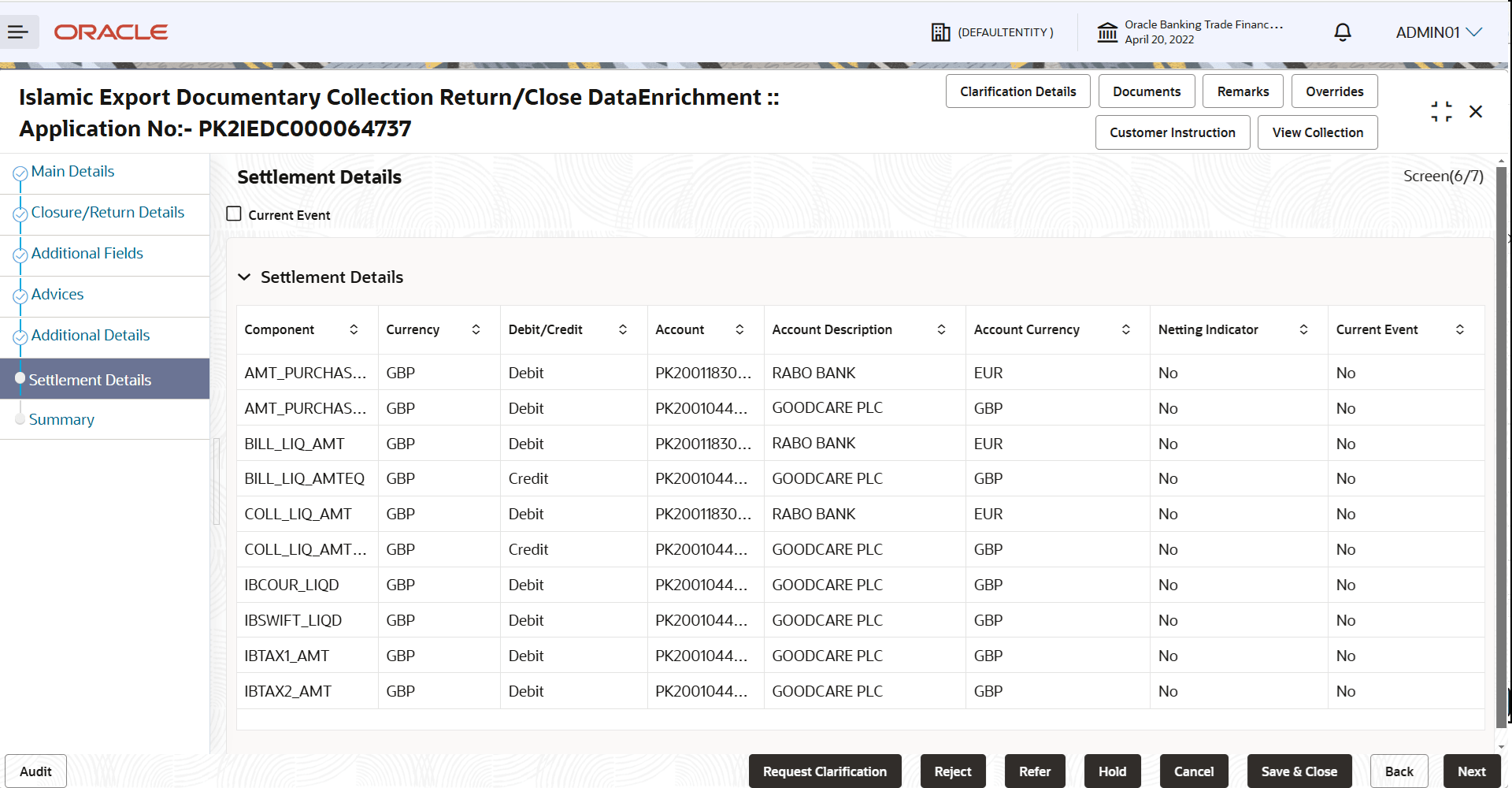Sort by the Netting Indicator column
Screen dimensions: 1512x788
(1303, 329)
